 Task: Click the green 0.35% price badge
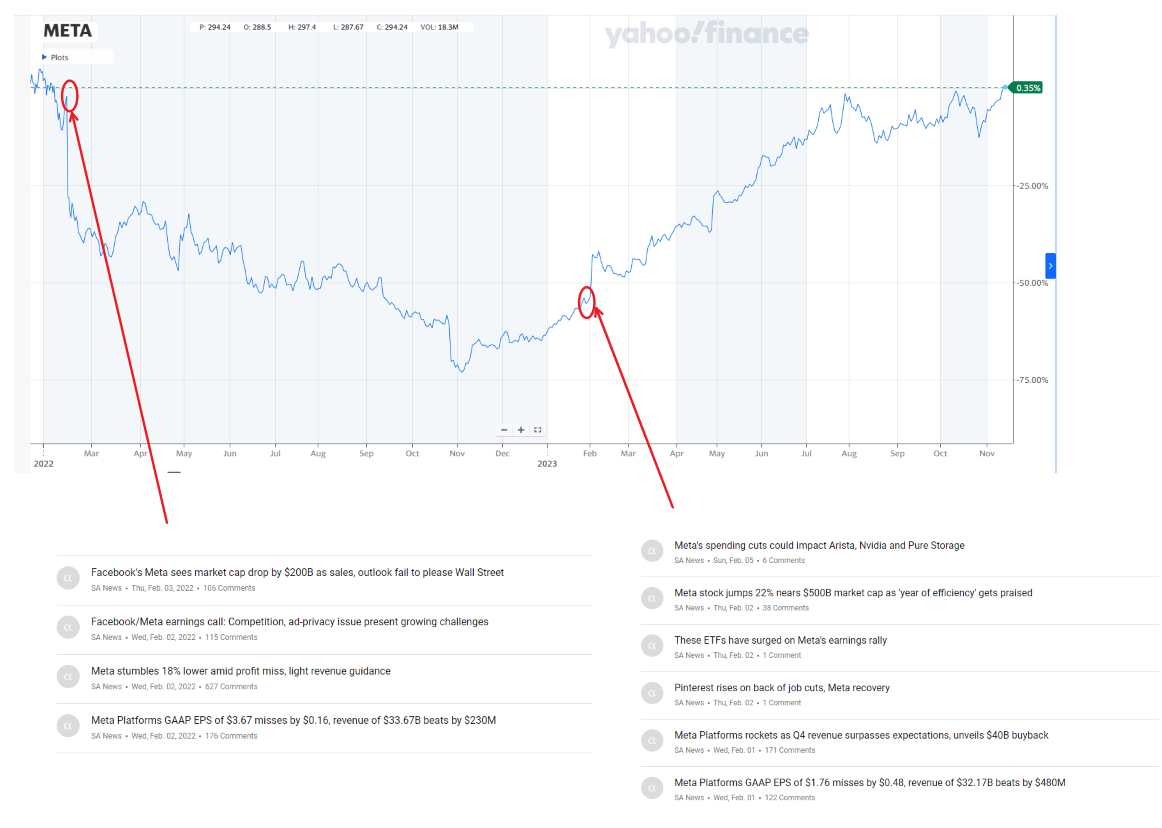[x=1027, y=87]
